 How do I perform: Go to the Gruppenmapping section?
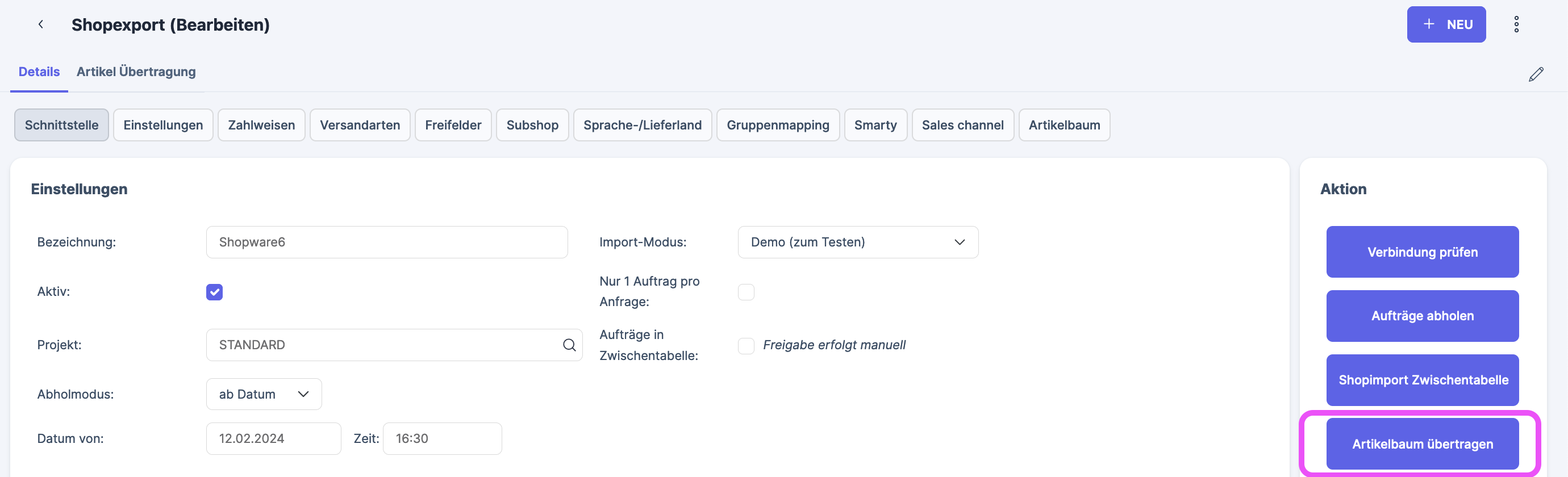[x=777, y=125]
